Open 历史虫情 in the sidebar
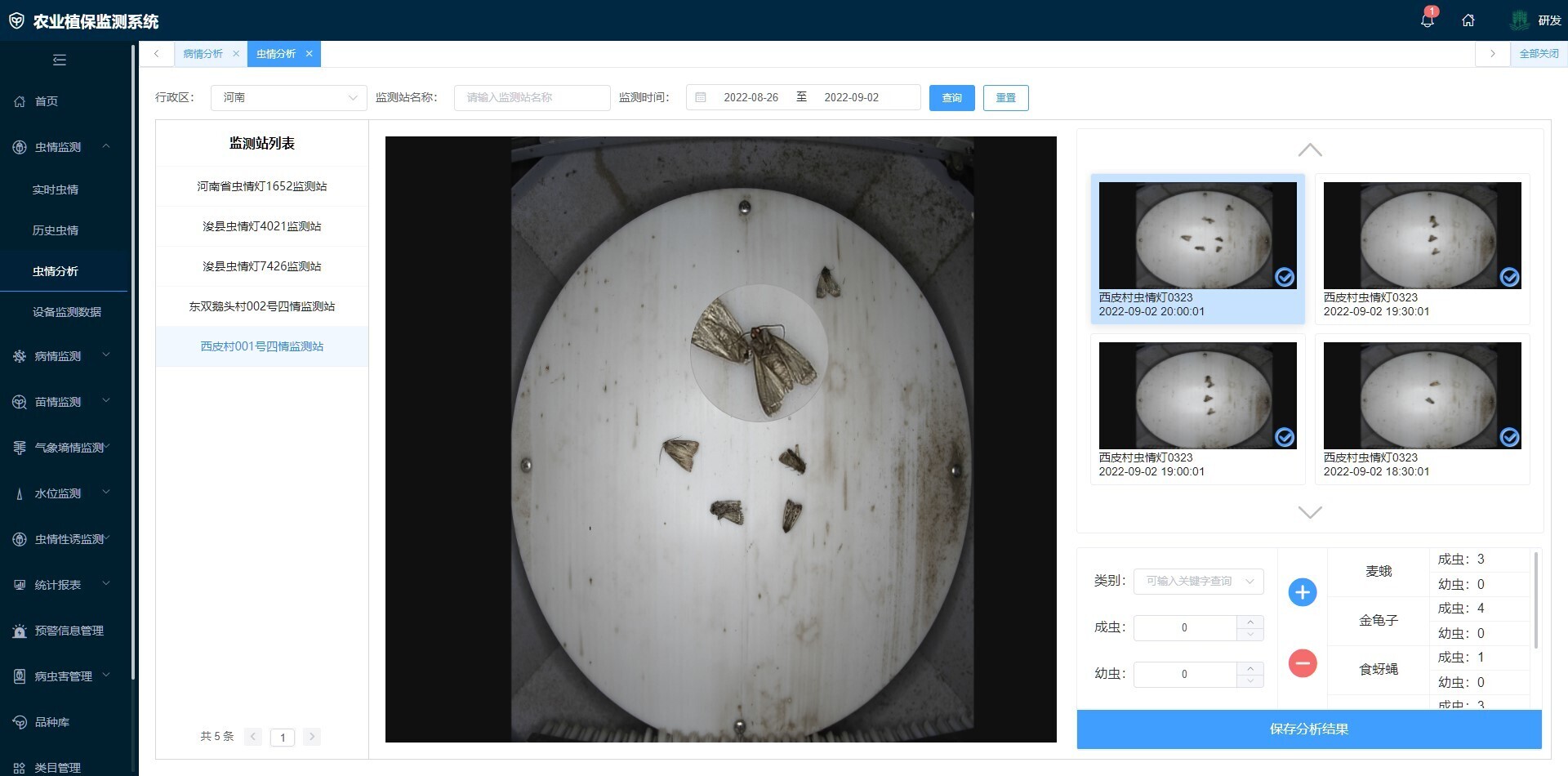Image resolution: width=1568 pixels, height=776 pixels. point(56,230)
